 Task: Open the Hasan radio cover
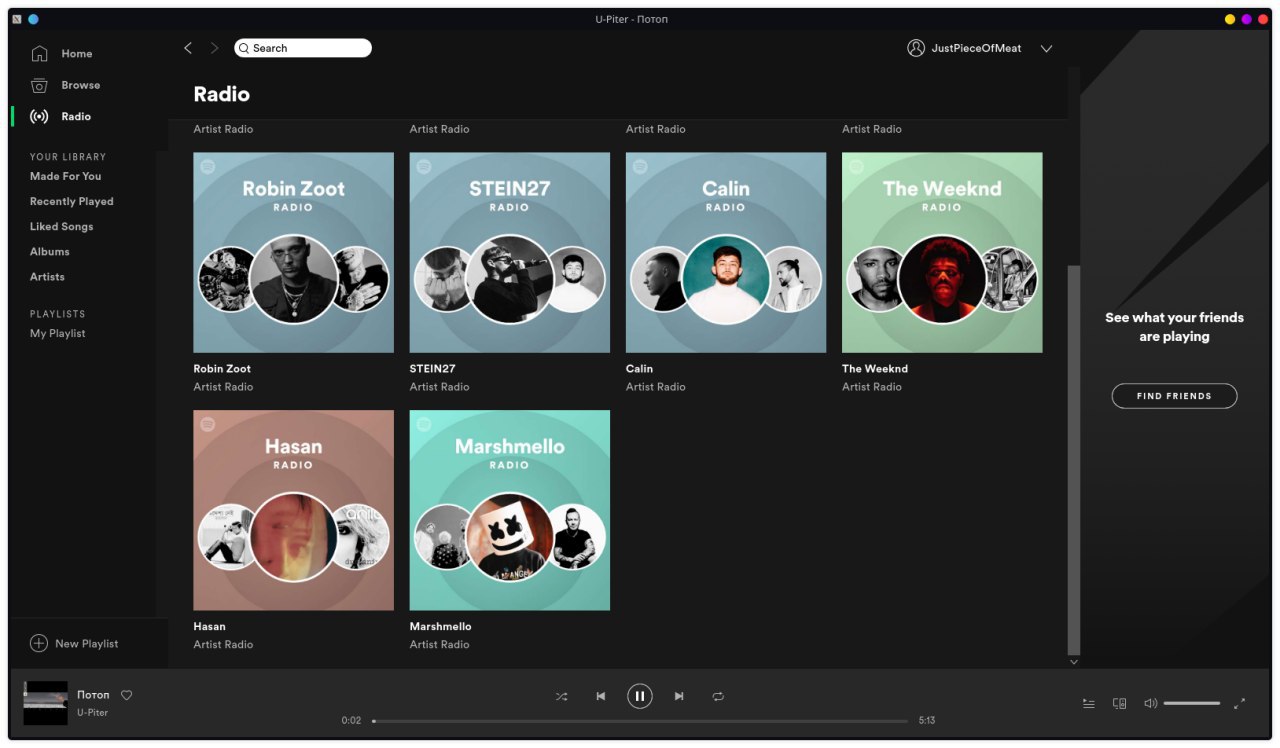(293, 510)
